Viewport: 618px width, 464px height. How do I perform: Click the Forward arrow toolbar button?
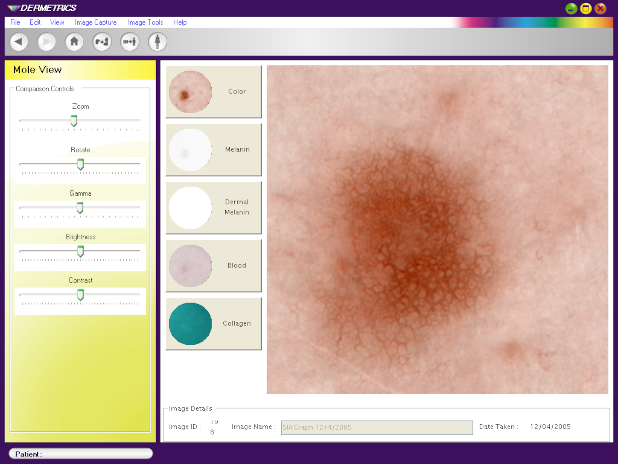click(46, 42)
